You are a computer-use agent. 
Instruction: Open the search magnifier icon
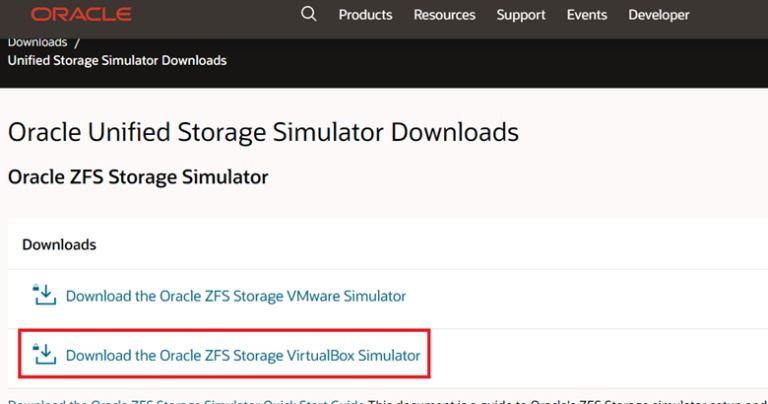[x=308, y=14]
